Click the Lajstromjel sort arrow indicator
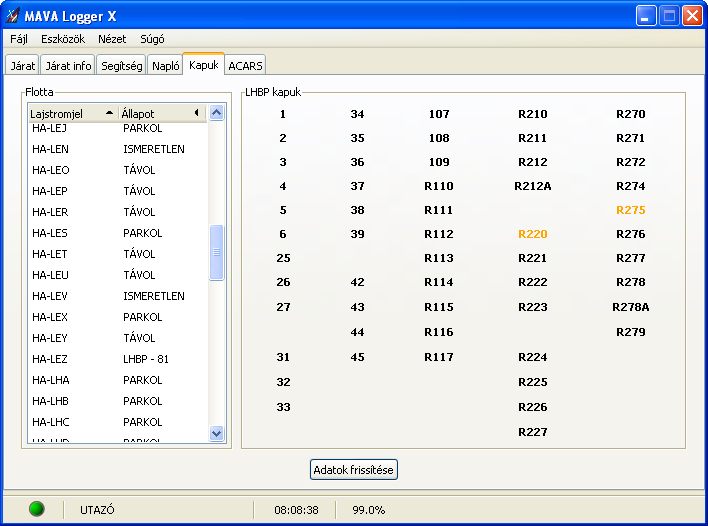 [x=109, y=113]
